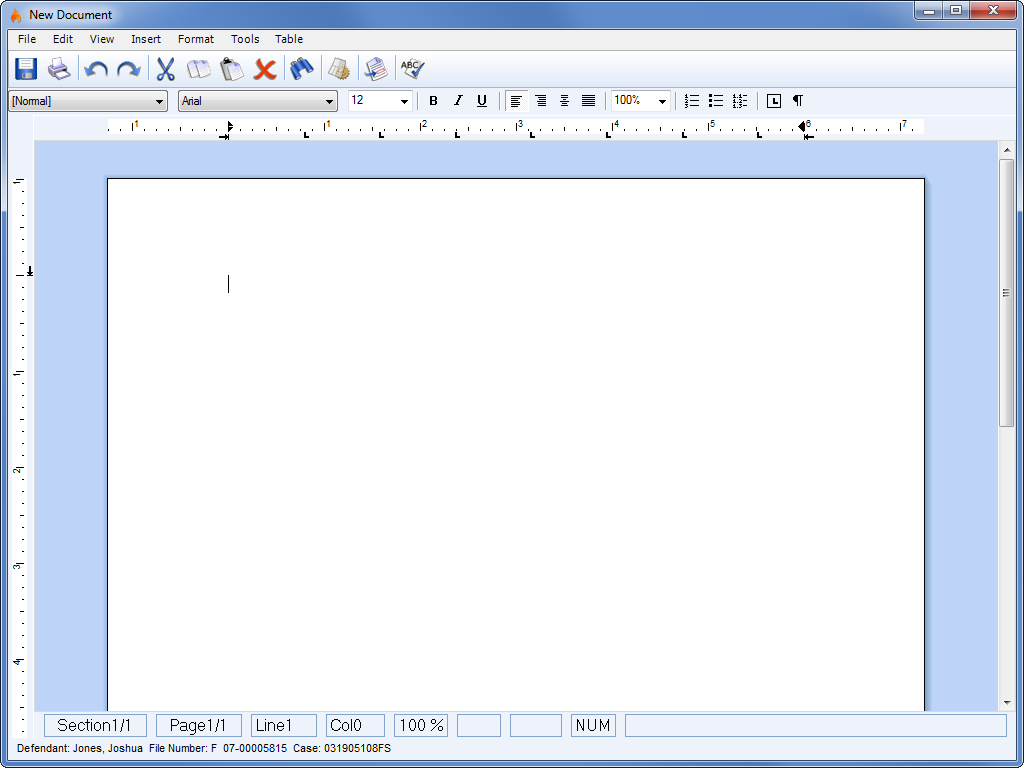Open the View menu
Viewport: 1024px width, 768px height.
[102, 39]
